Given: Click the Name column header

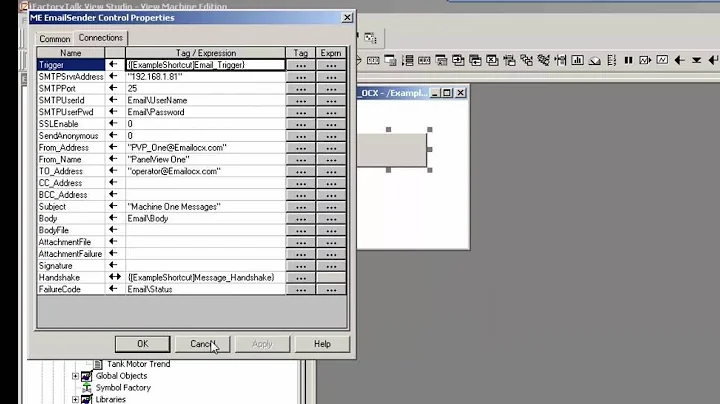Looking at the screenshot, I should 71,53.
